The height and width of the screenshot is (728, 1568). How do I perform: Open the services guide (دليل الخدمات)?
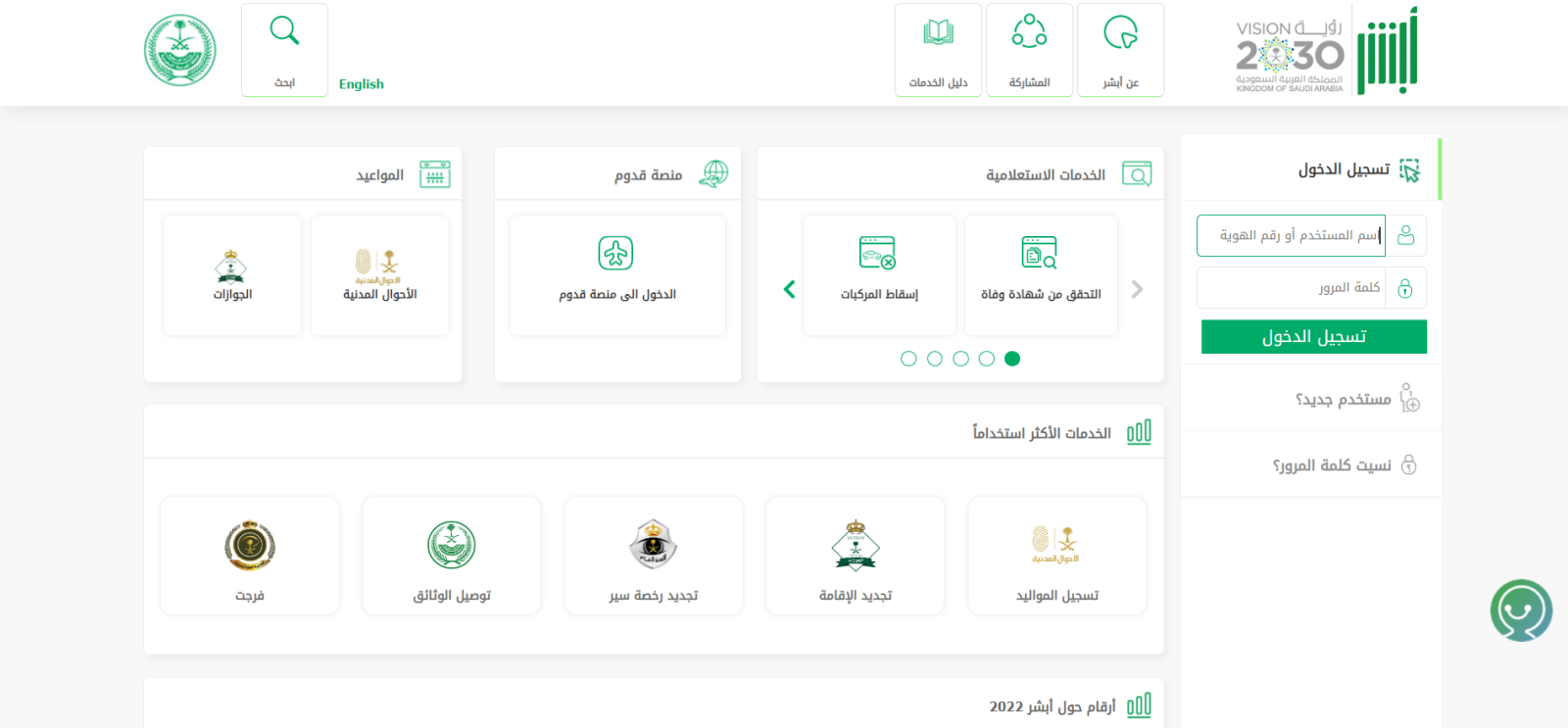[x=938, y=50]
